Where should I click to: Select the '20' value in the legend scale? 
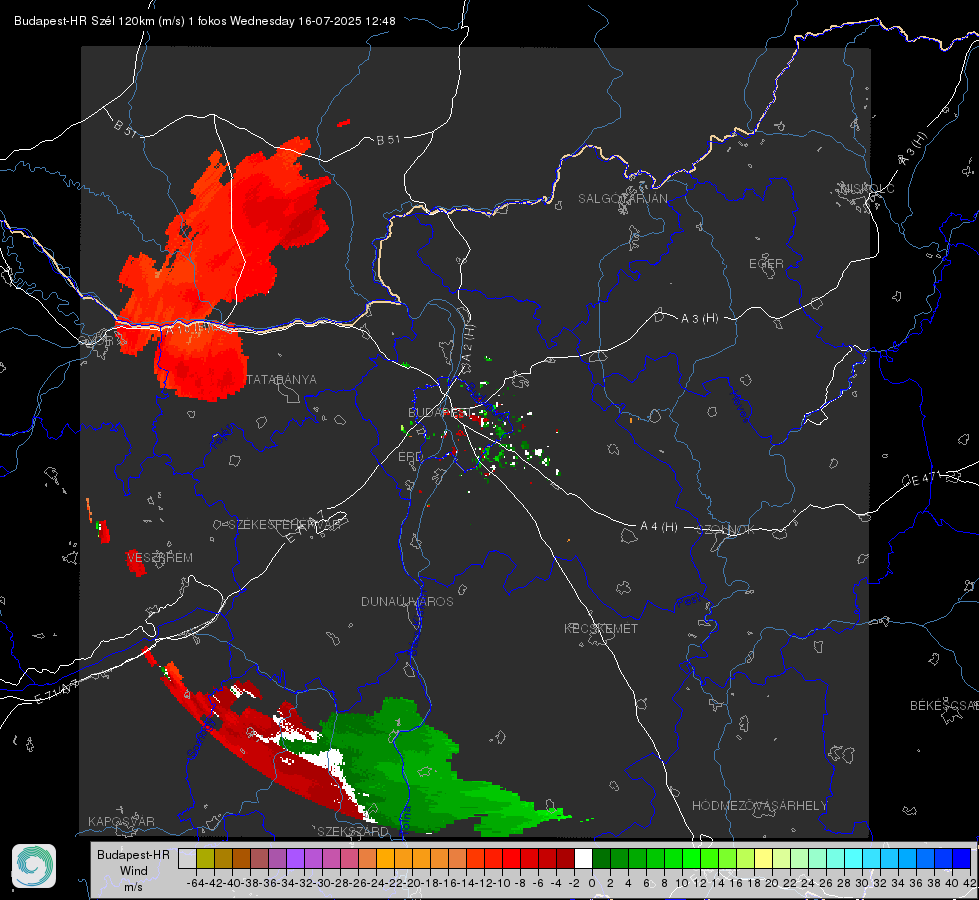pyautogui.click(x=772, y=883)
